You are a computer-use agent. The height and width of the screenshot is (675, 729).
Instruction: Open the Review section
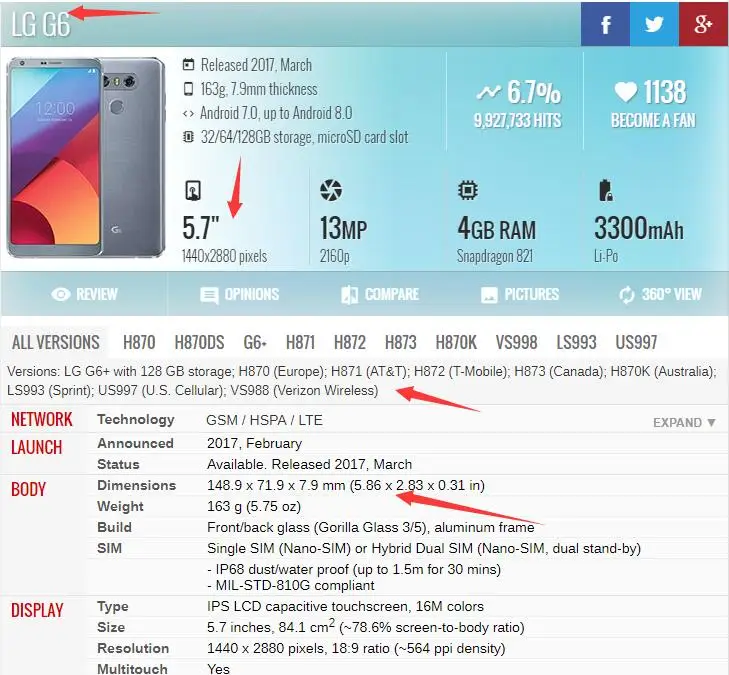click(84, 294)
